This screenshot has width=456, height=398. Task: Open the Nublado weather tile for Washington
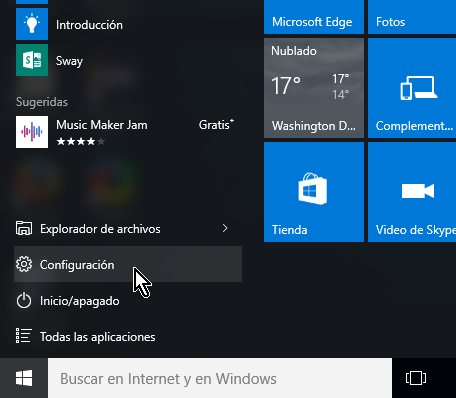314,88
